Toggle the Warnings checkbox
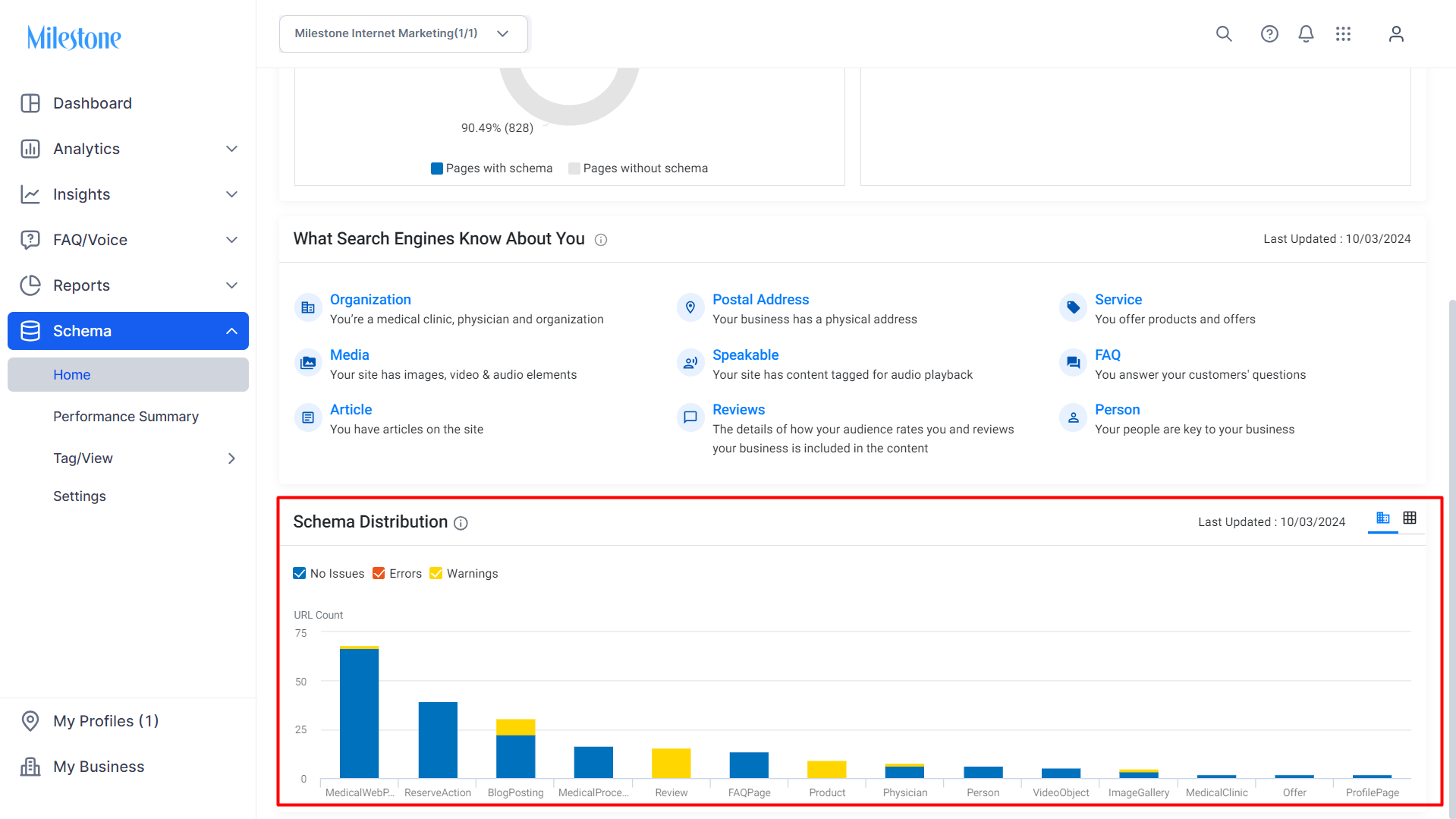The height and width of the screenshot is (819, 1456). tap(436, 574)
